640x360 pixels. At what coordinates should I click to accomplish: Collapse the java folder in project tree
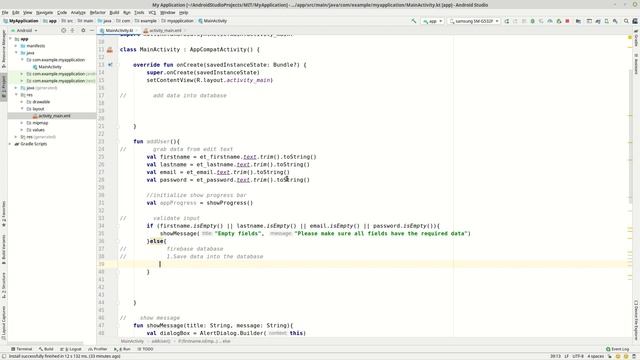click(x=16, y=53)
